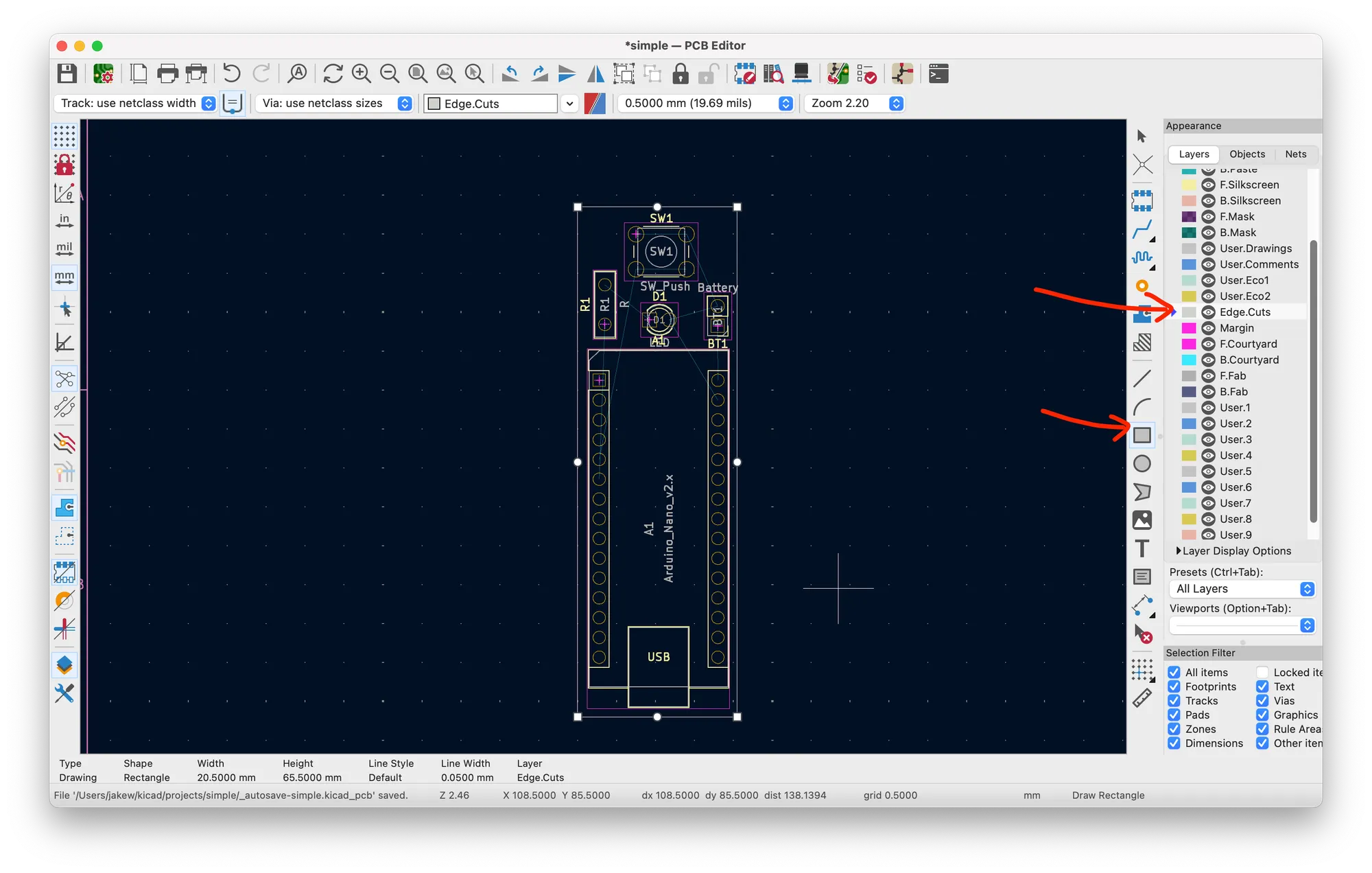Switch units to mils

pyautogui.click(x=64, y=248)
